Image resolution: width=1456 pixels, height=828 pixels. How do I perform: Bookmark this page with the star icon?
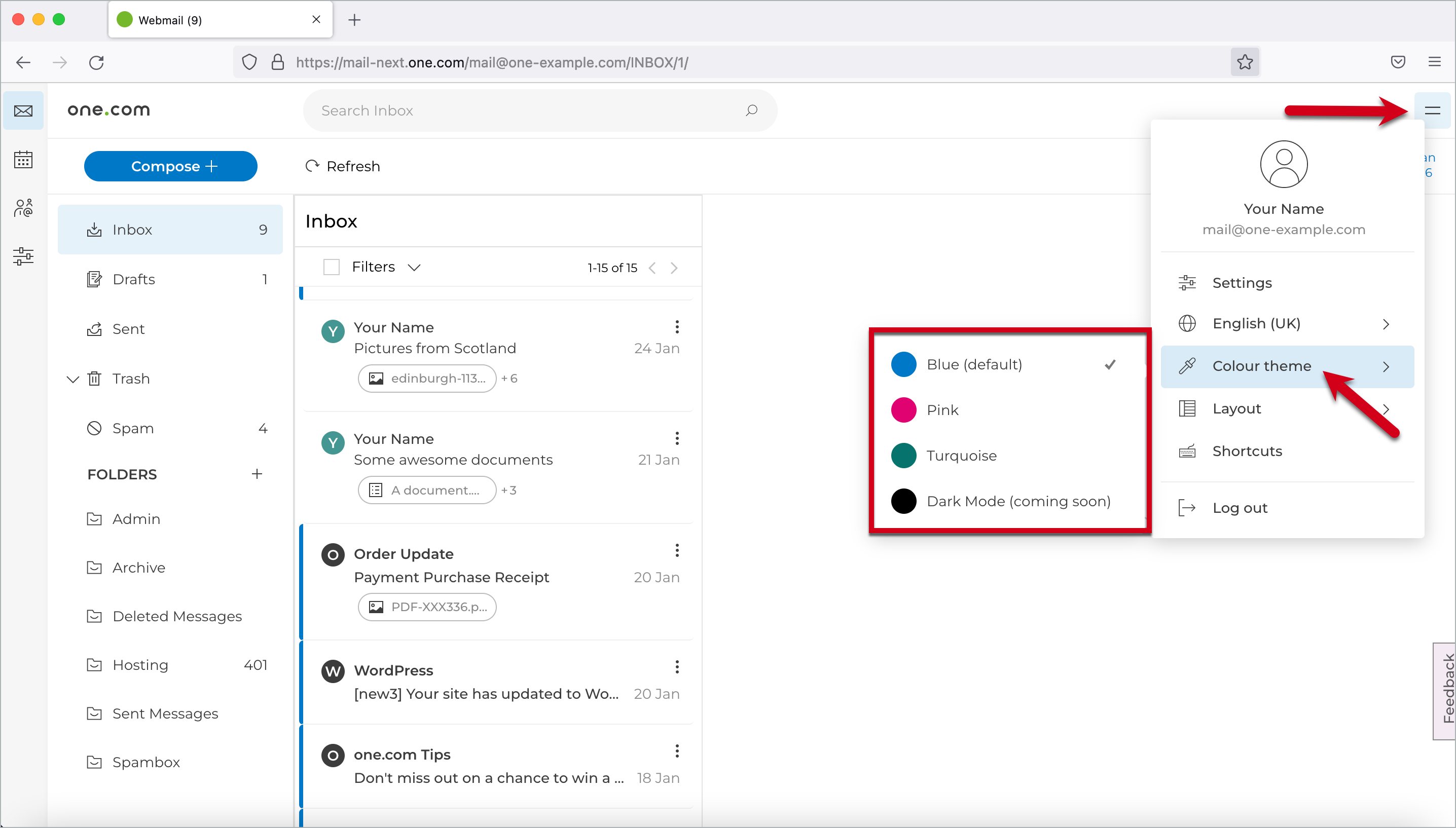coord(1245,62)
